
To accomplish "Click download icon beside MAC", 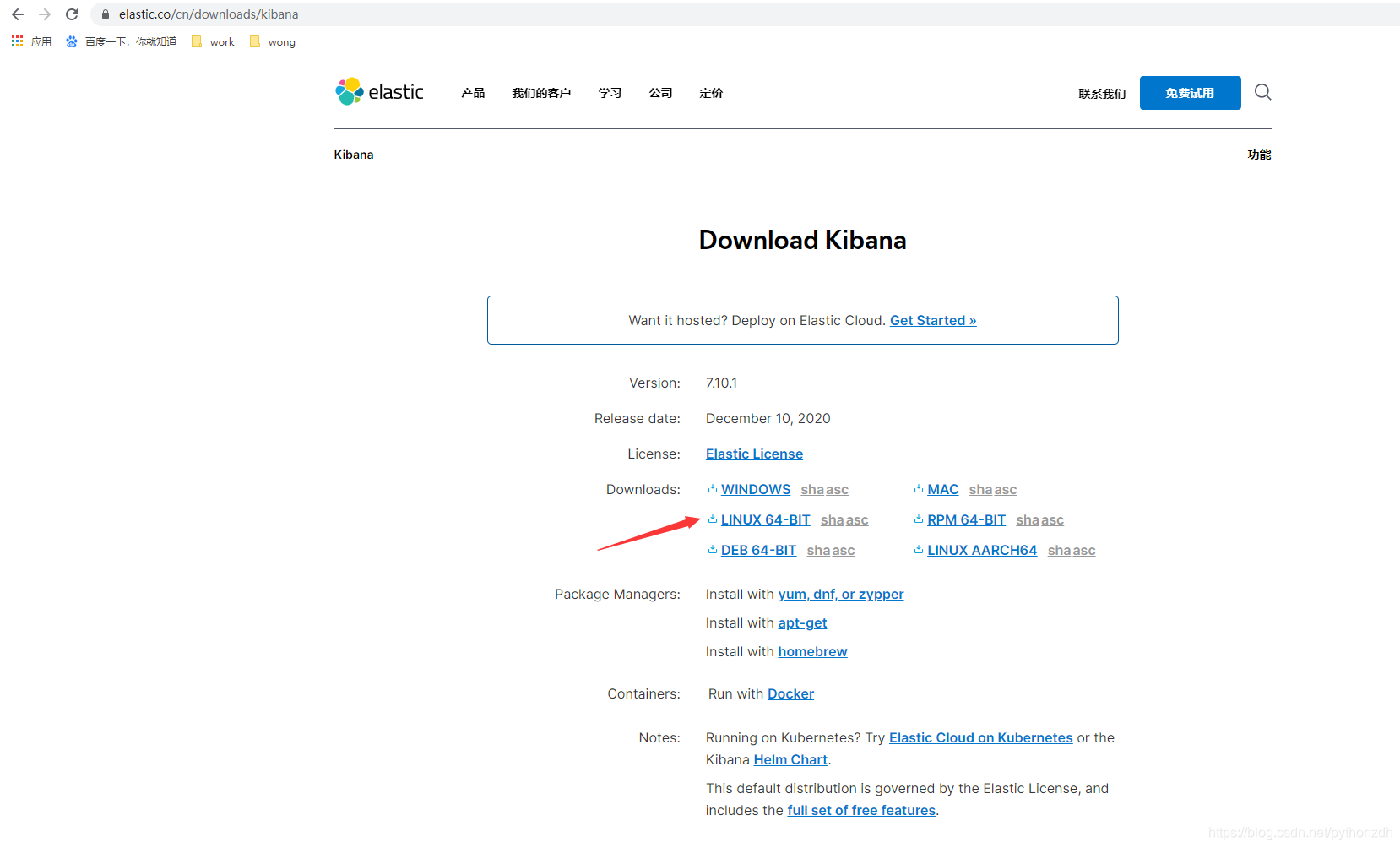I will [x=919, y=488].
